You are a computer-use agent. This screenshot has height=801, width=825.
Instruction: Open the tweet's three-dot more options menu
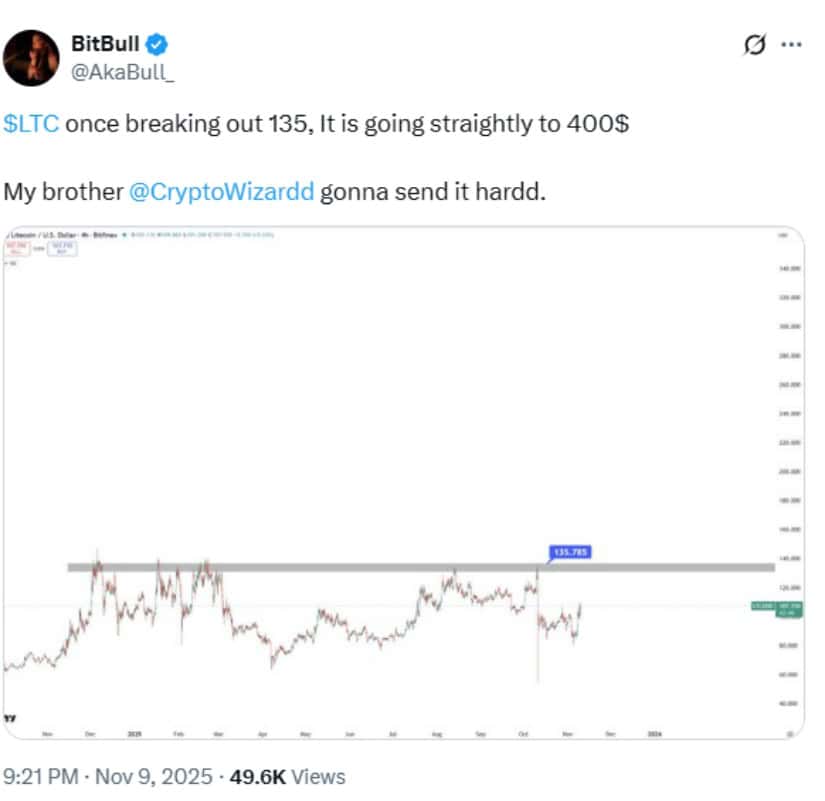point(793,44)
